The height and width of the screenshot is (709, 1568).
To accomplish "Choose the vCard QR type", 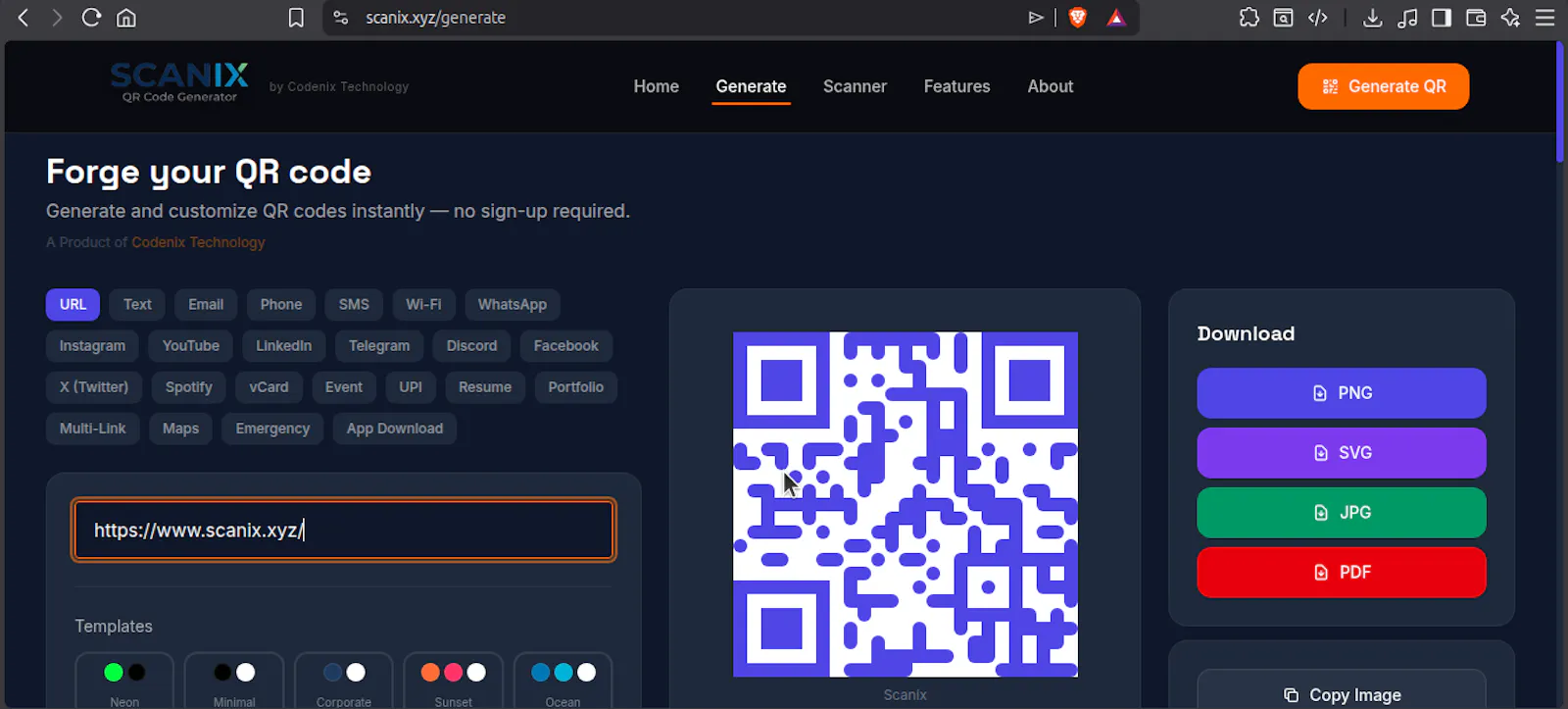I will tap(269, 387).
